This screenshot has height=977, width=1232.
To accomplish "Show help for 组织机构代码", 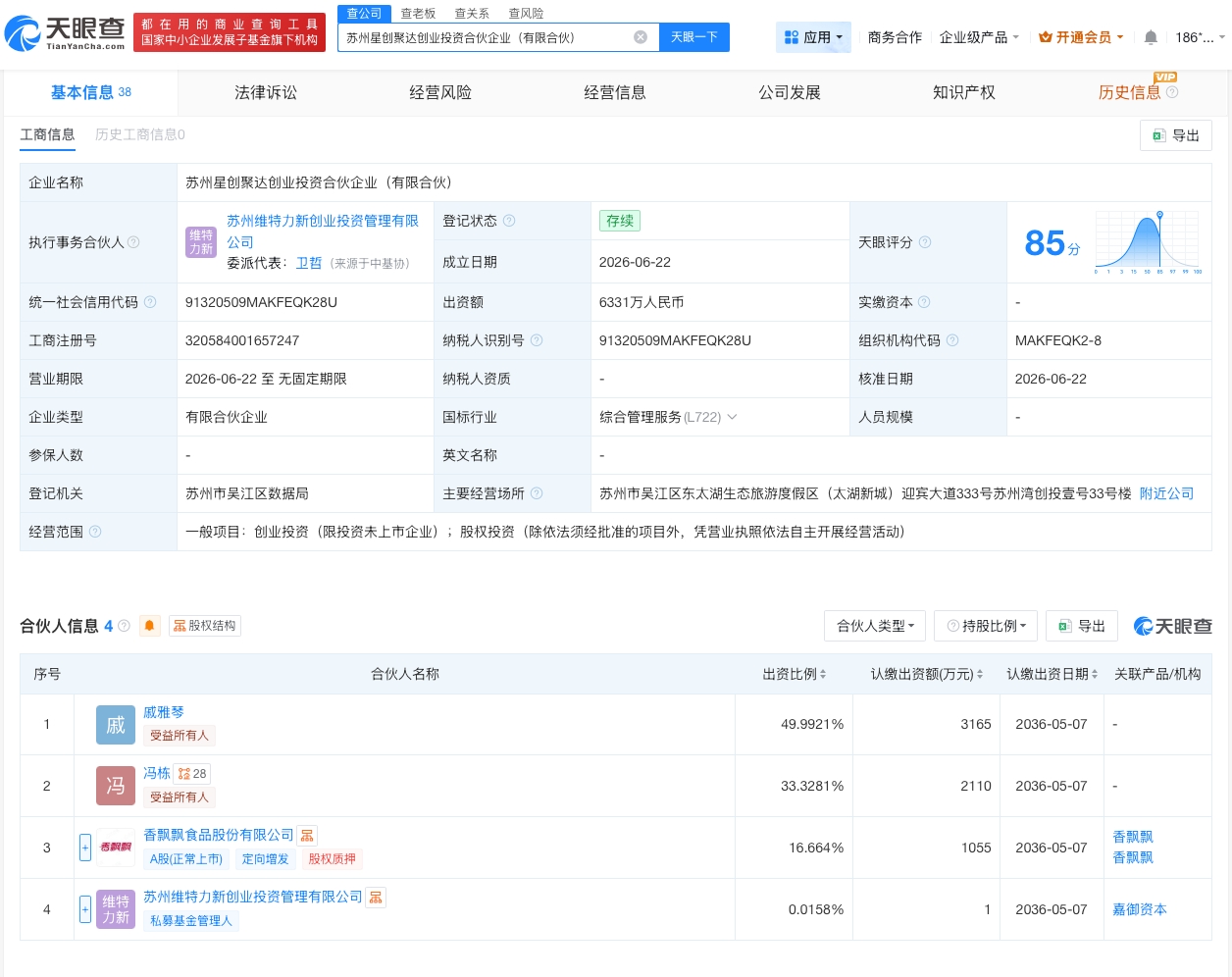I will (x=952, y=340).
